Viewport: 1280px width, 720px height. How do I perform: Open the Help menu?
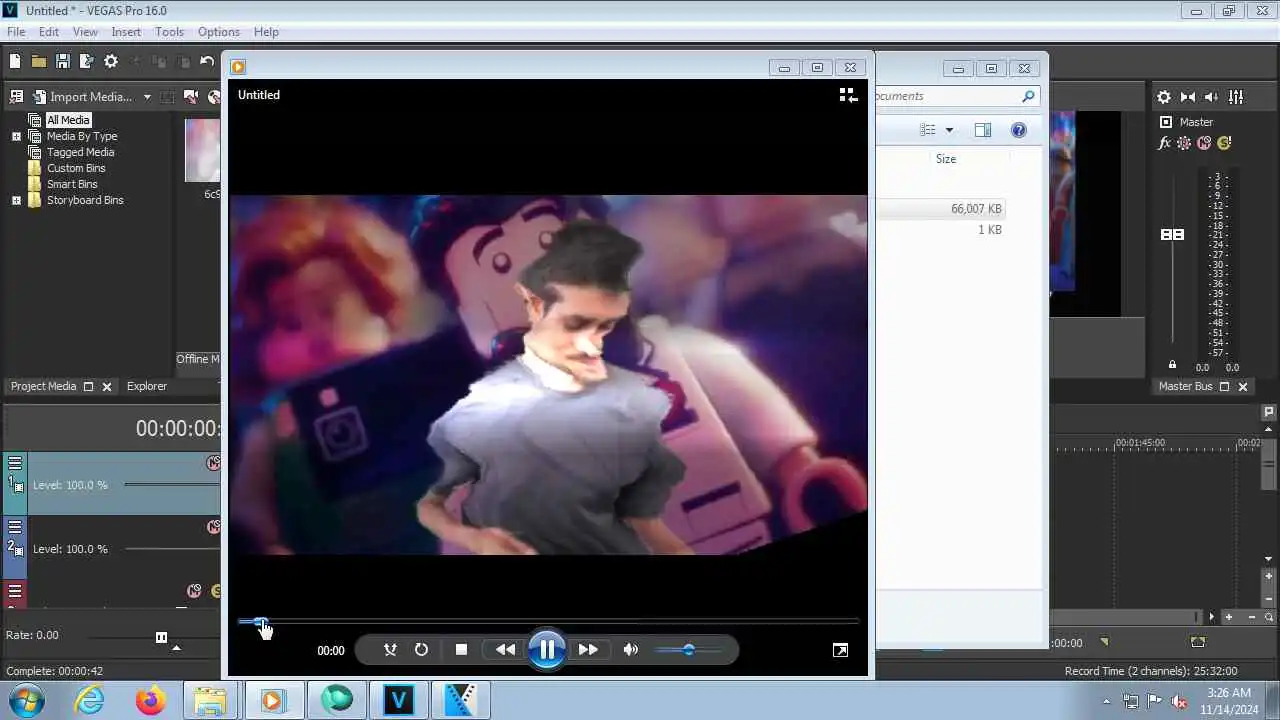[266, 32]
